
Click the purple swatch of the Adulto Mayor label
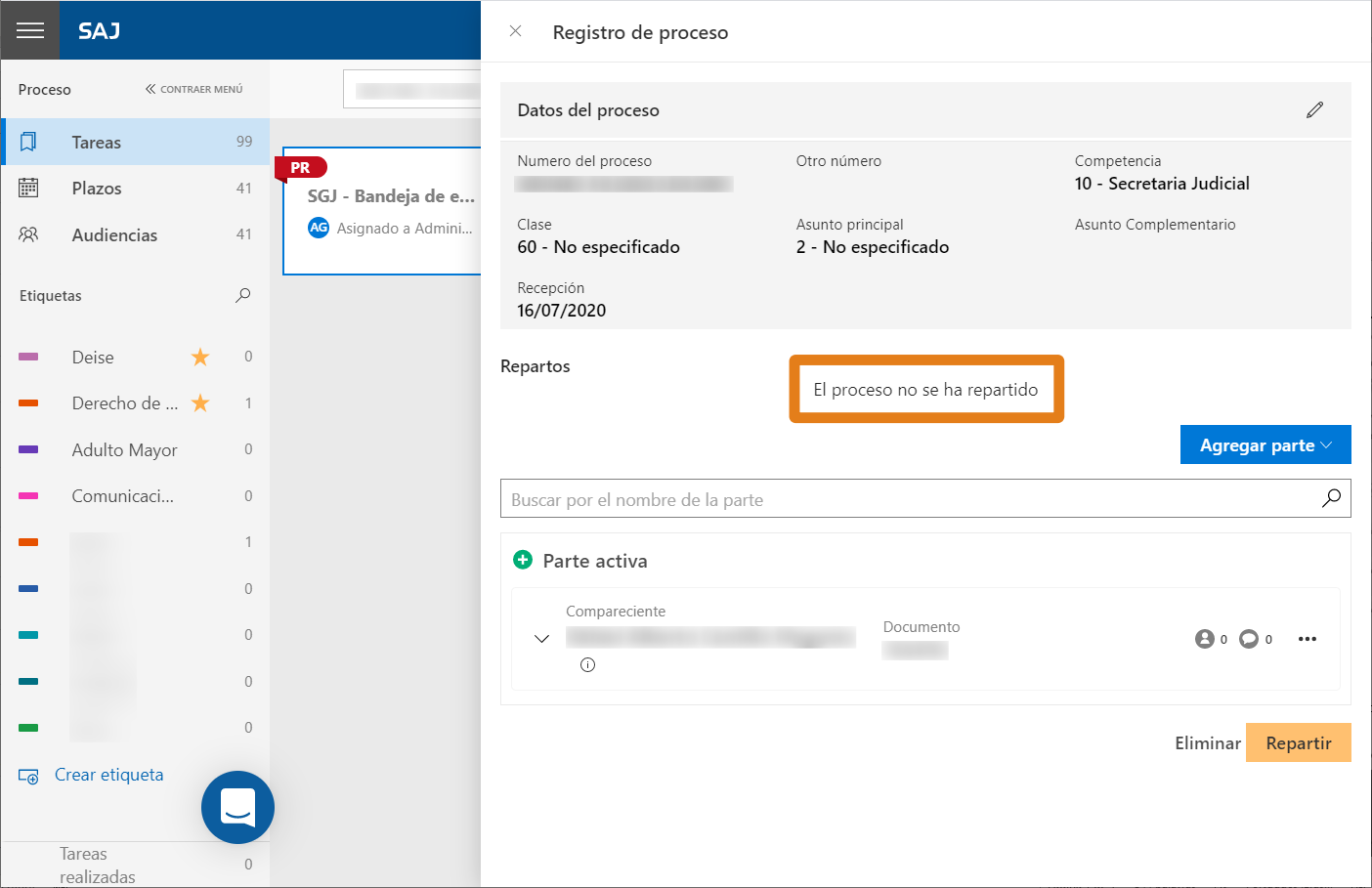[28, 449]
